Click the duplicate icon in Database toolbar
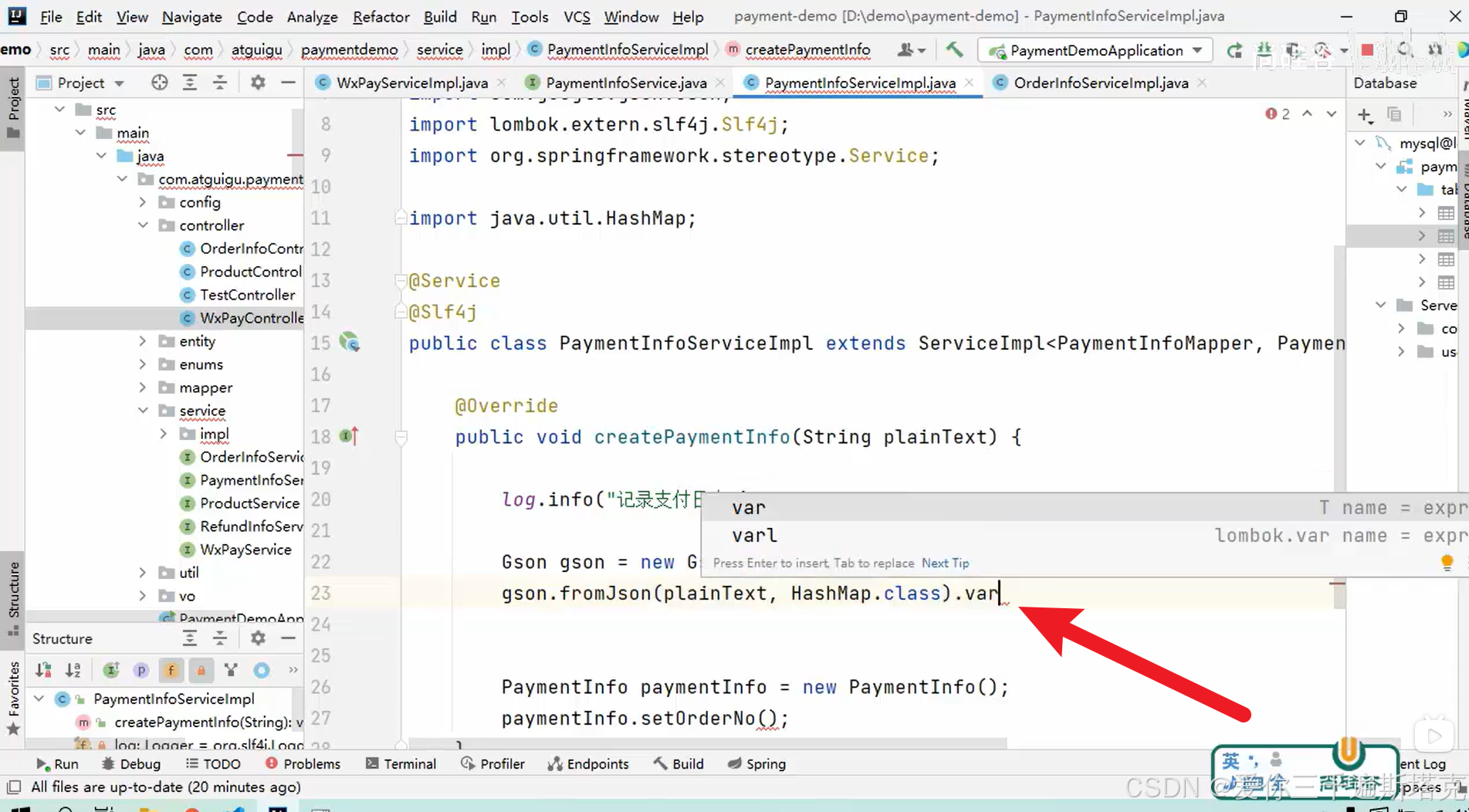 click(1394, 115)
